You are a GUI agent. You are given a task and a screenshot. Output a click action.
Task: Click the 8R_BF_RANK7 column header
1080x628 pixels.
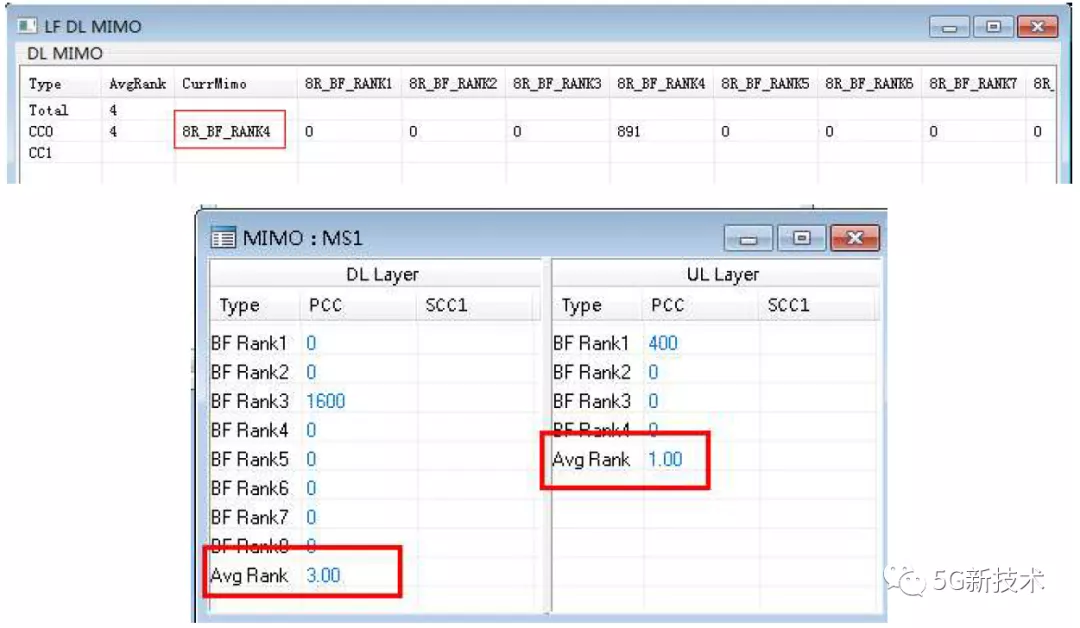point(973,84)
